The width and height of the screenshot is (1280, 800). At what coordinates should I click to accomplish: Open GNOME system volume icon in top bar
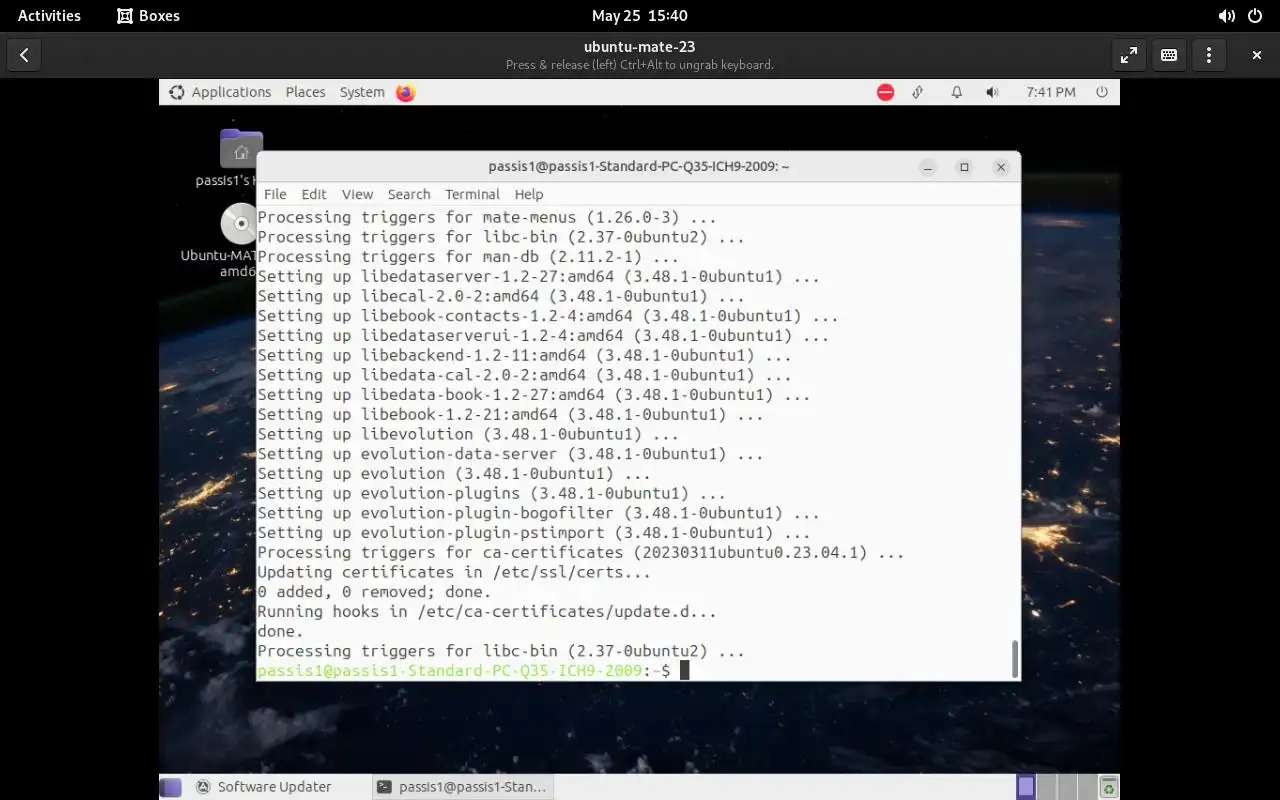[x=1226, y=15]
